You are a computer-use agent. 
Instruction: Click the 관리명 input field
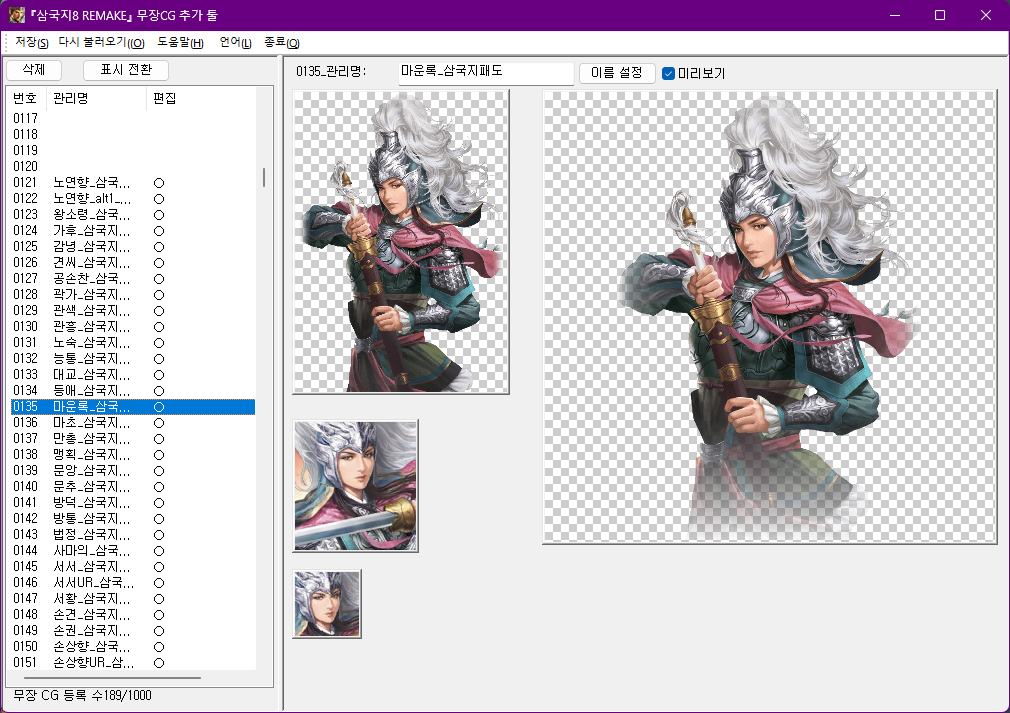(486, 72)
